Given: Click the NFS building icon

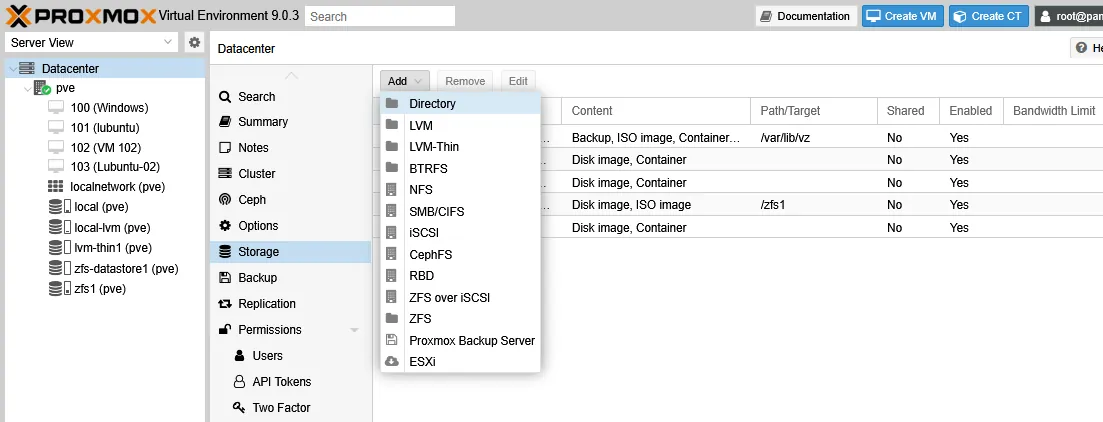Looking at the screenshot, I should (392, 190).
